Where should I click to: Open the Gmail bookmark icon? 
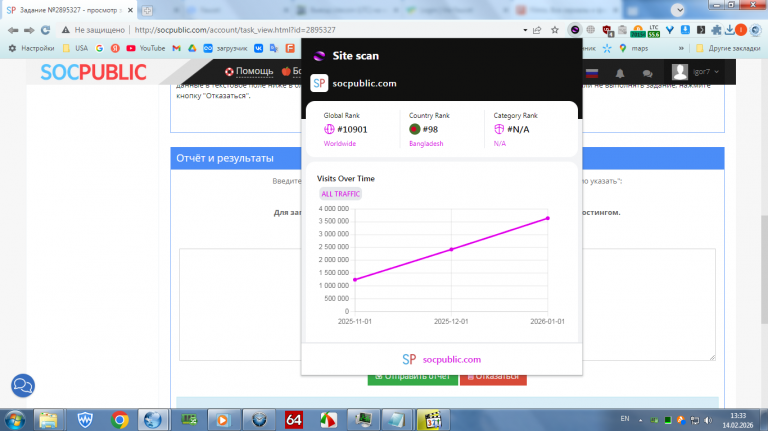[176, 48]
